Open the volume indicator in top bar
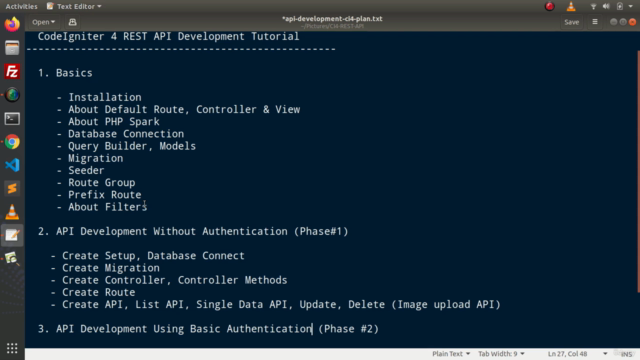Viewport: 640px width, 360px height. click(x=606, y=6)
